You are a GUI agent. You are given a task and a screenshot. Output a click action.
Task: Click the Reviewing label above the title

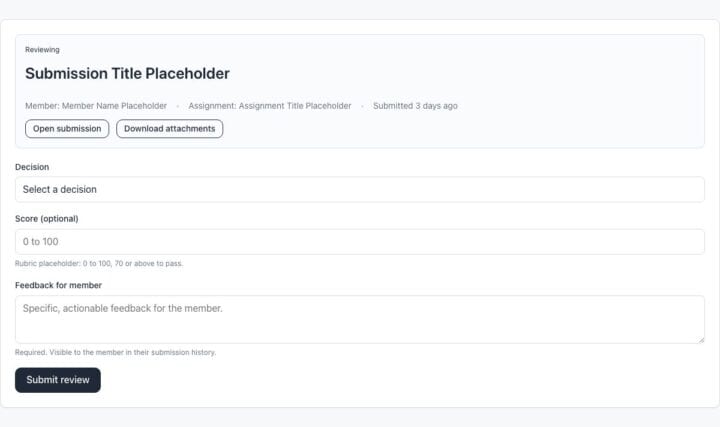(42, 50)
